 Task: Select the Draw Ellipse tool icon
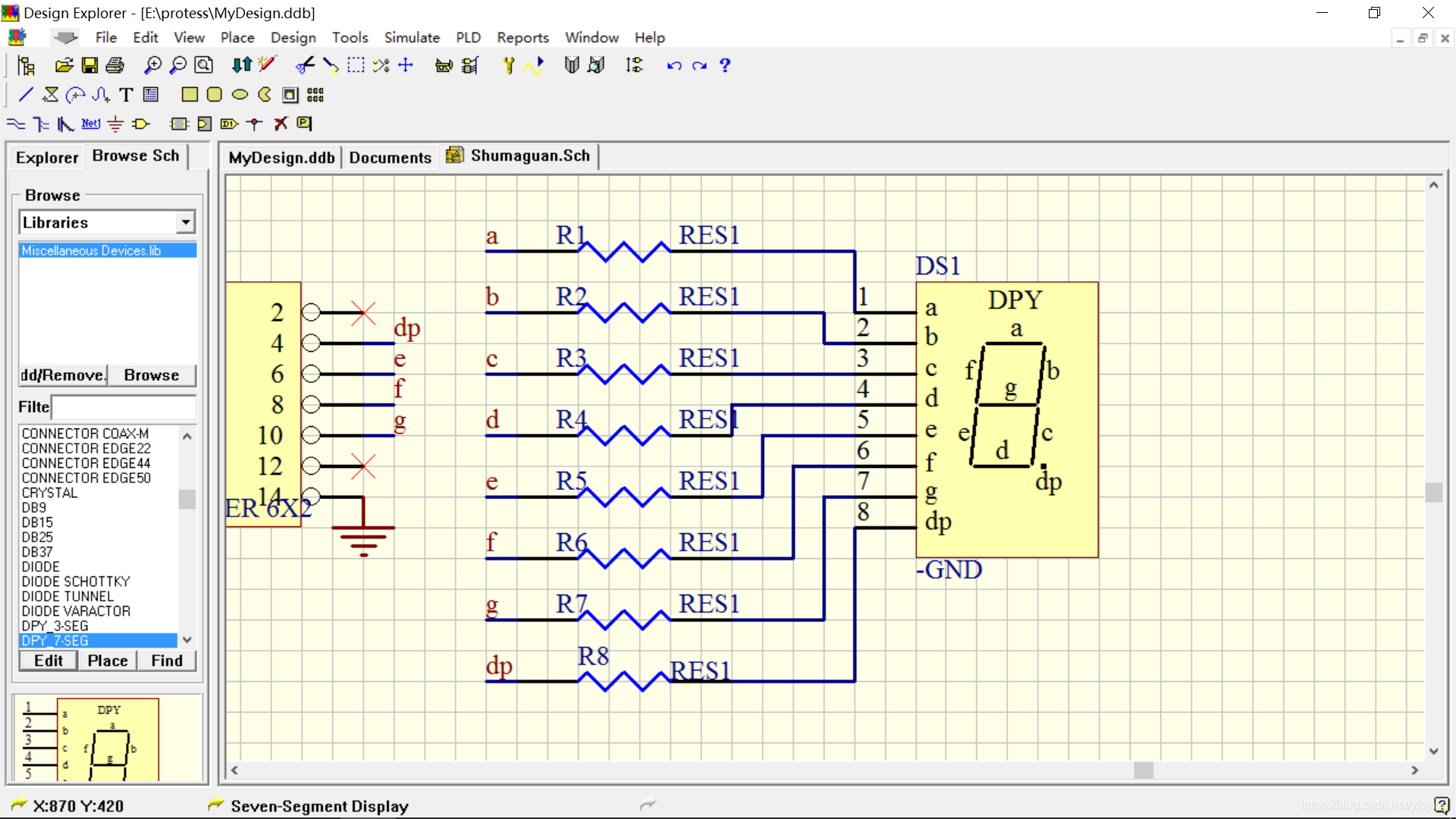coord(240,95)
